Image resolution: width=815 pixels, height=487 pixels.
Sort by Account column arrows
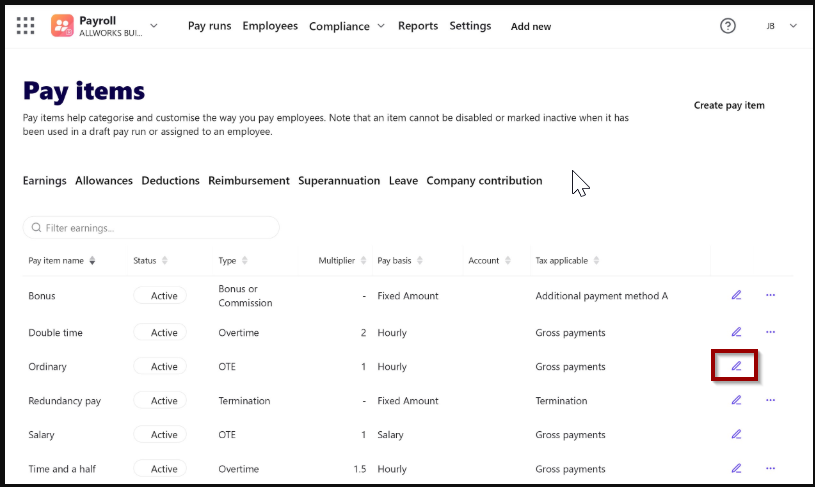coord(508,260)
